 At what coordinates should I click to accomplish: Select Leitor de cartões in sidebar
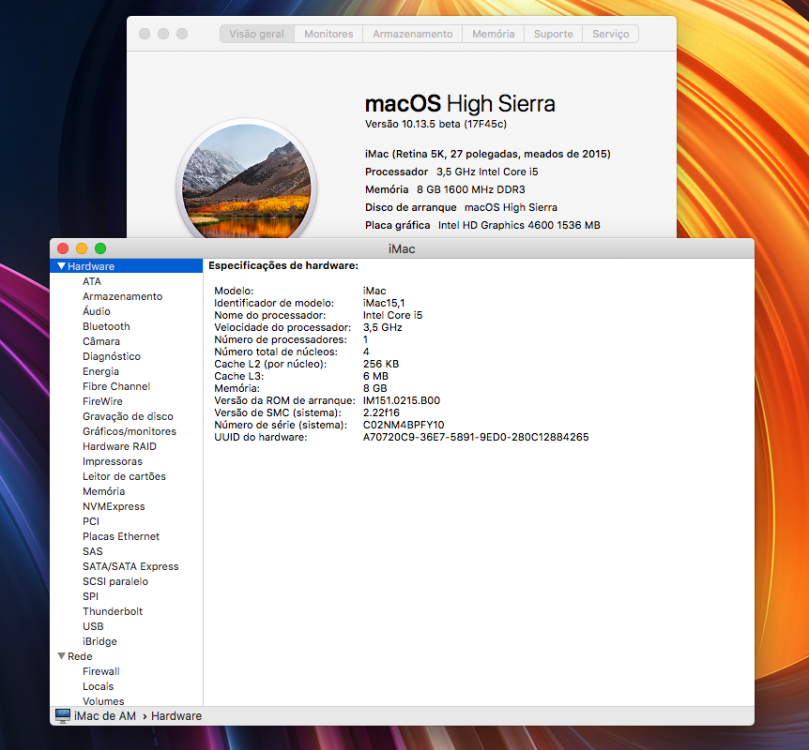pyautogui.click(x=124, y=476)
